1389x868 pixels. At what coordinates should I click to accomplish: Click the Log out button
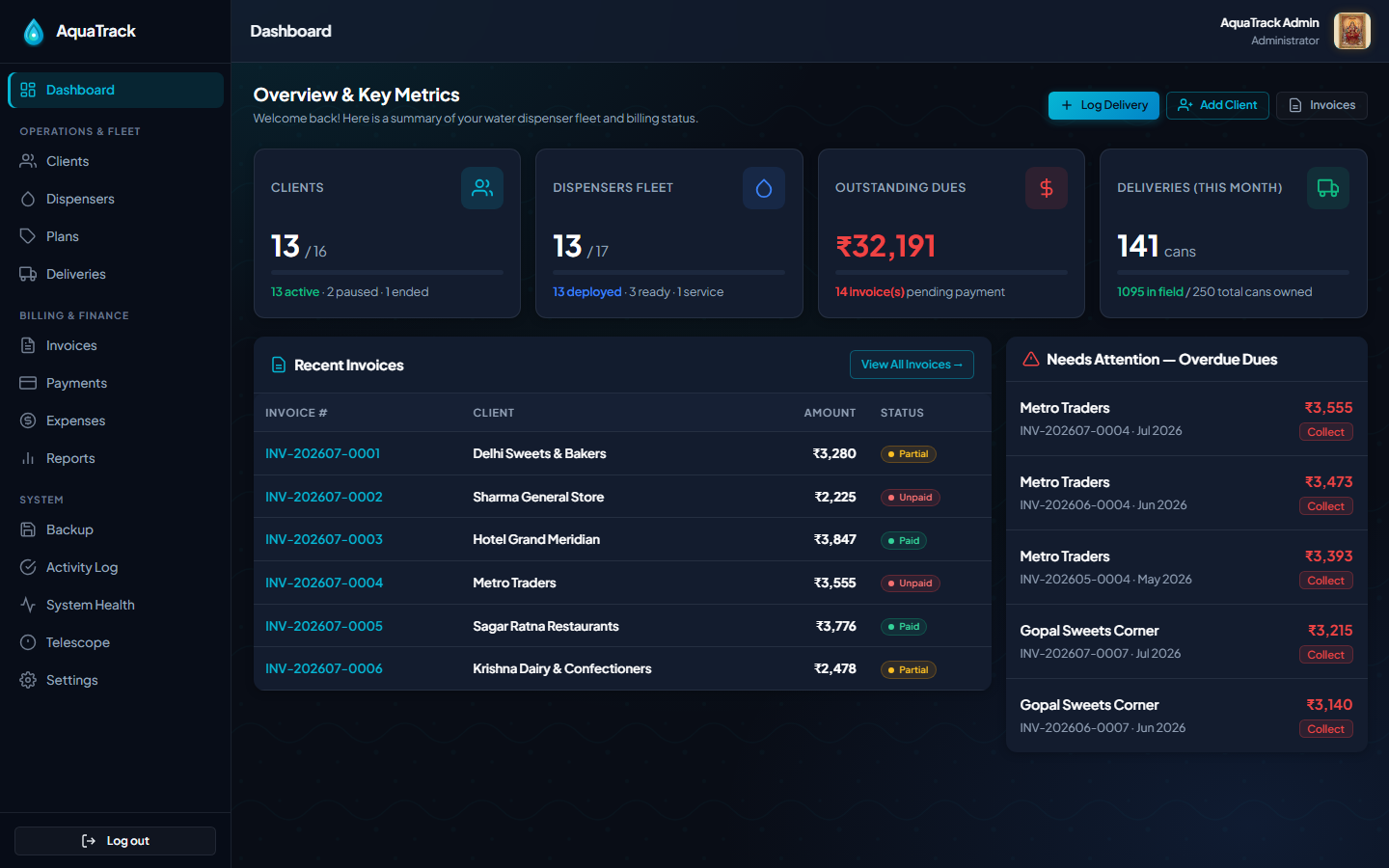point(115,841)
